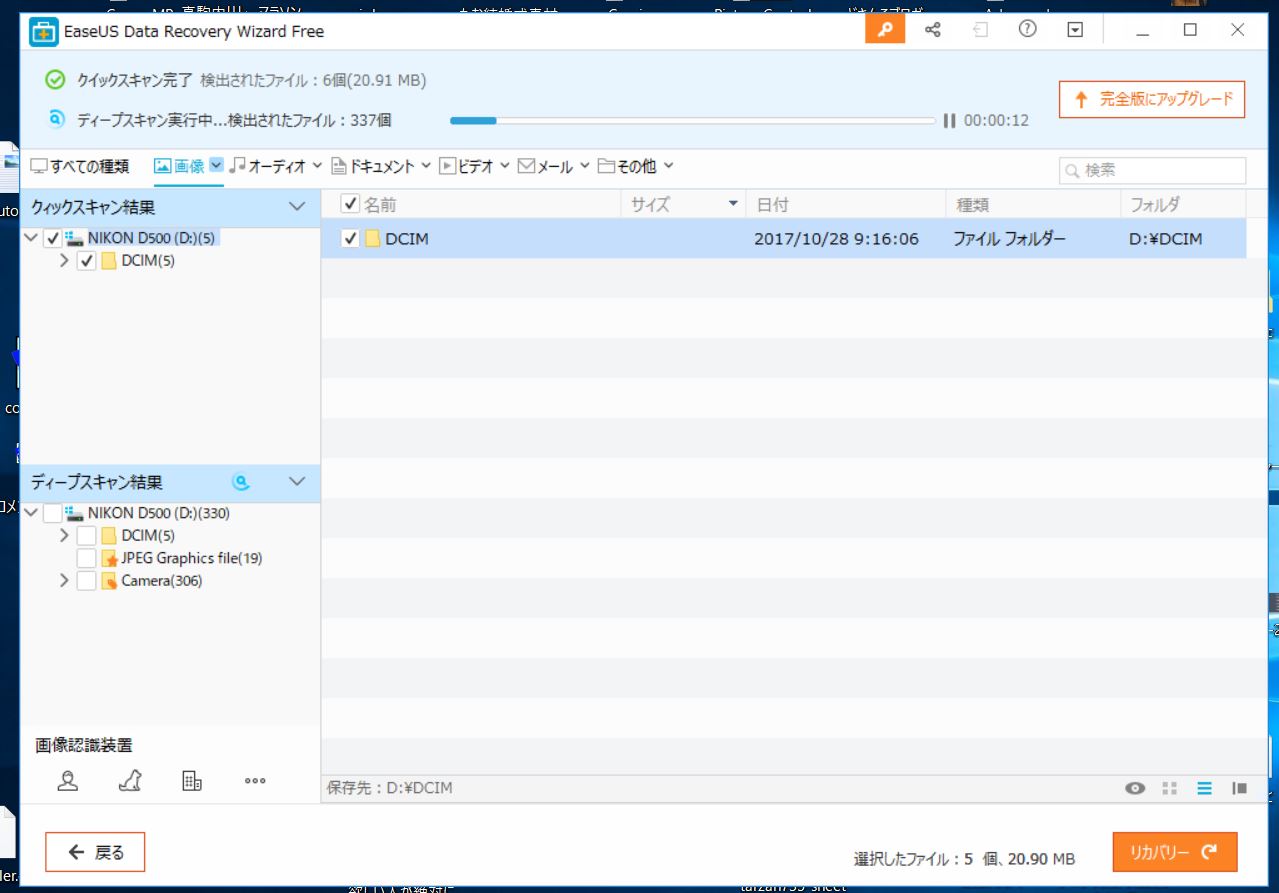
Task: Click the ファイル フォルダー type cell
Action: coord(1009,239)
